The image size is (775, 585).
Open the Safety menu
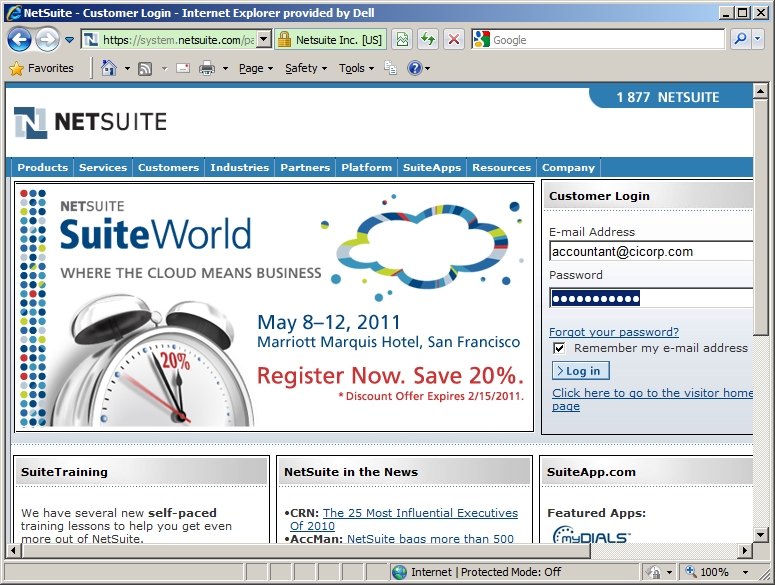point(306,68)
